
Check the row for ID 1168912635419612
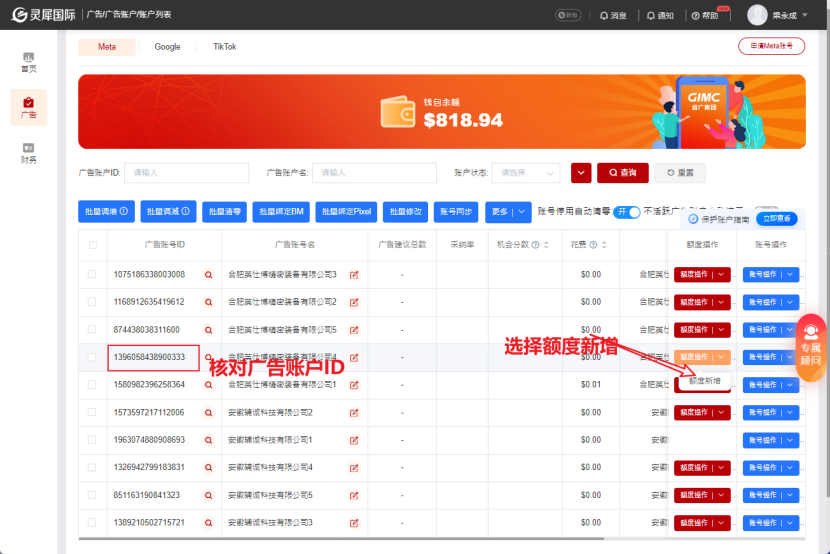[92, 302]
